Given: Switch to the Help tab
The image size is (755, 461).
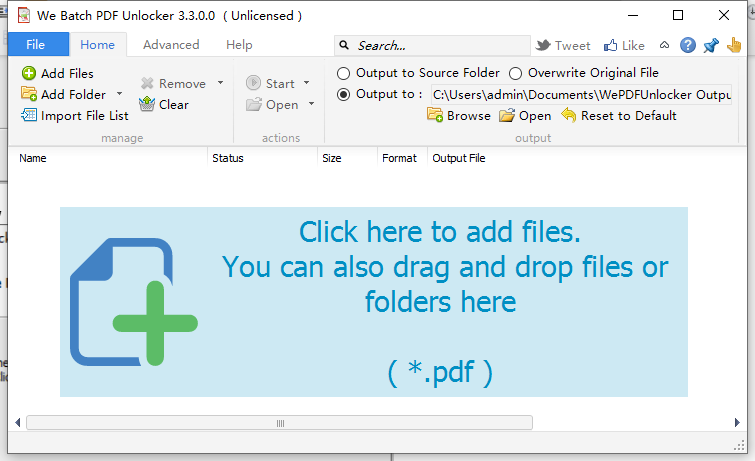Looking at the screenshot, I should (x=239, y=45).
